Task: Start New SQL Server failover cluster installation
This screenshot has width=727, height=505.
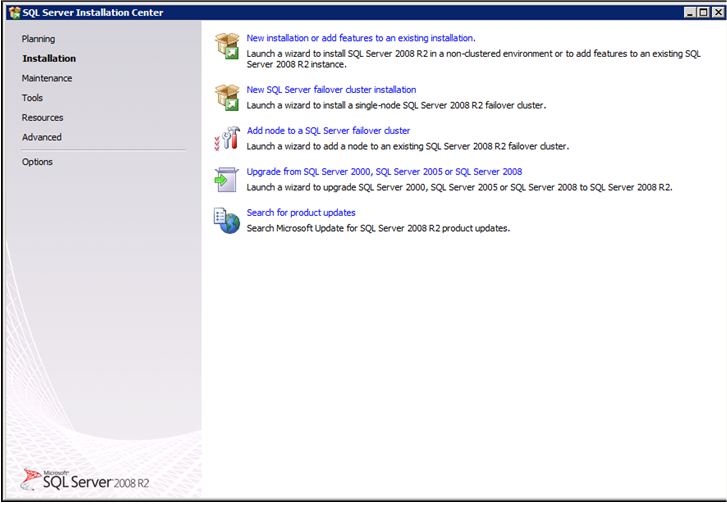Action: tap(331, 90)
